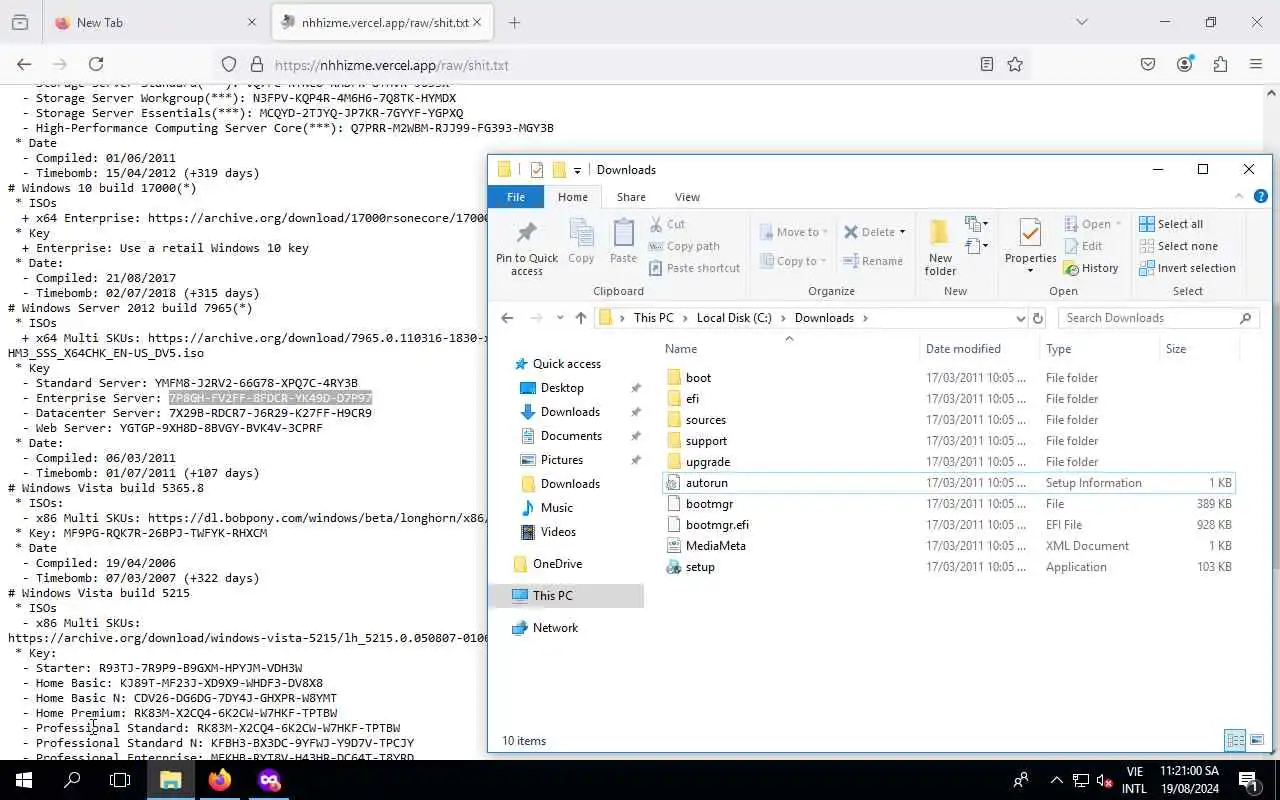
Task: Click Copy path in the ribbon
Action: tap(684, 246)
